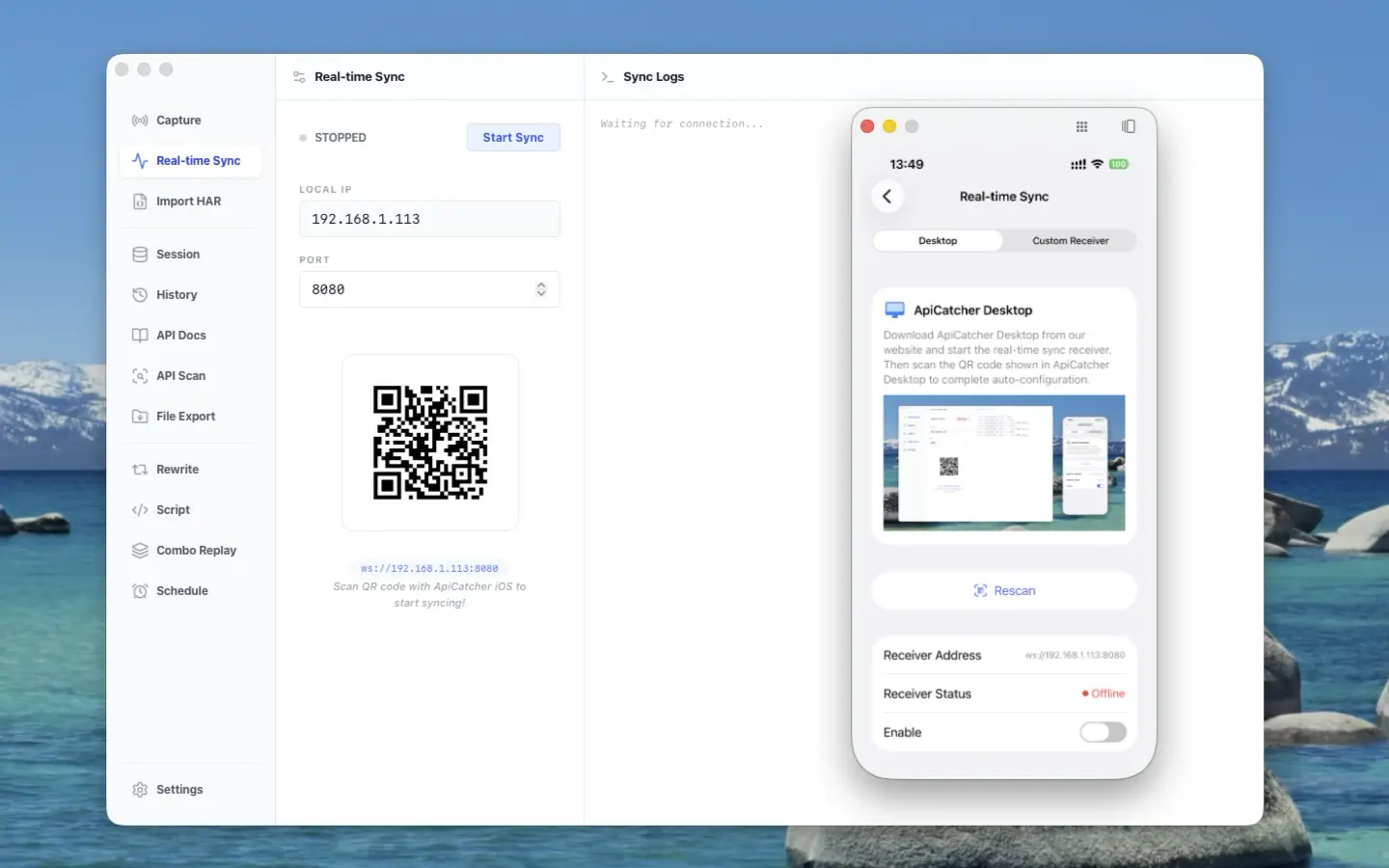Open Script in the sidebar
Image resolution: width=1389 pixels, height=868 pixels.
click(x=190, y=510)
